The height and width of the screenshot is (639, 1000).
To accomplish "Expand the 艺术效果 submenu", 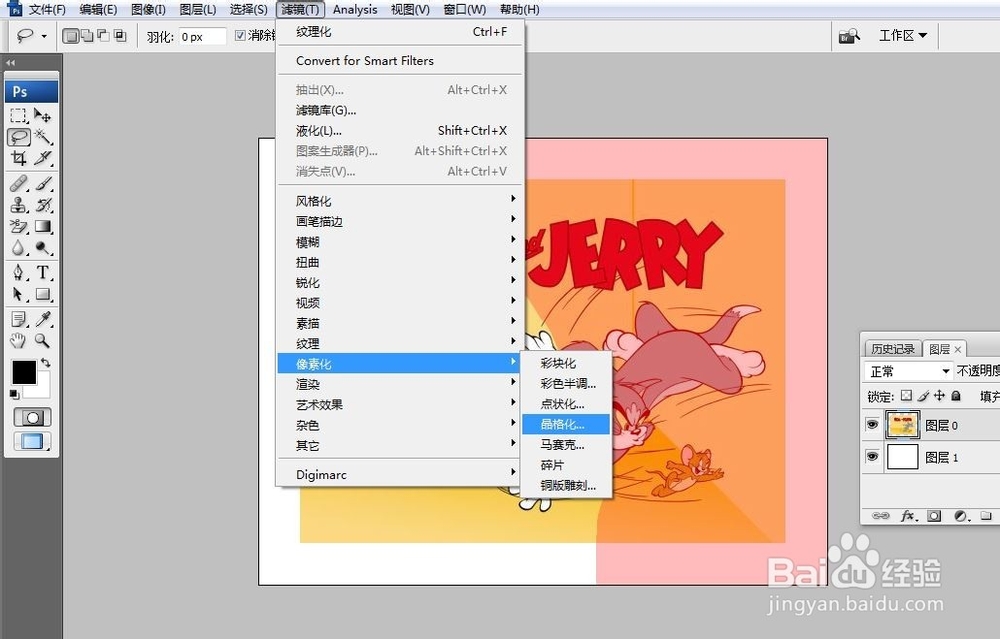I will click(x=400, y=405).
